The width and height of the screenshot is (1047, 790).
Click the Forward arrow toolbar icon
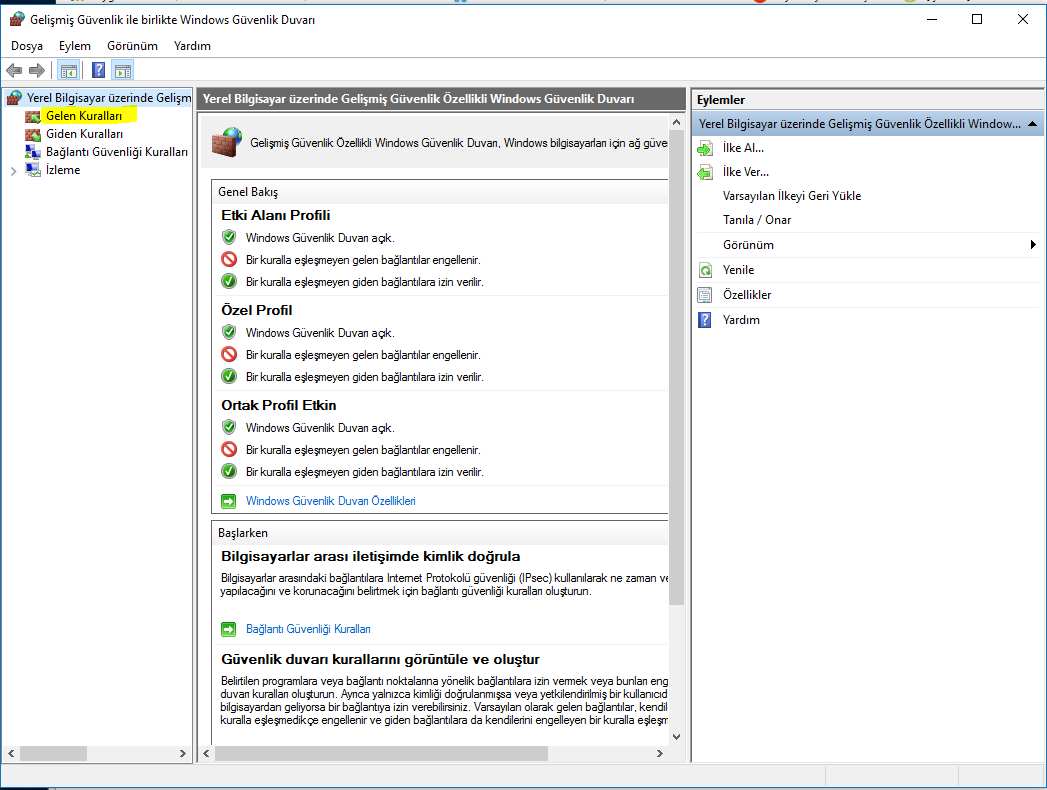click(x=37, y=70)
